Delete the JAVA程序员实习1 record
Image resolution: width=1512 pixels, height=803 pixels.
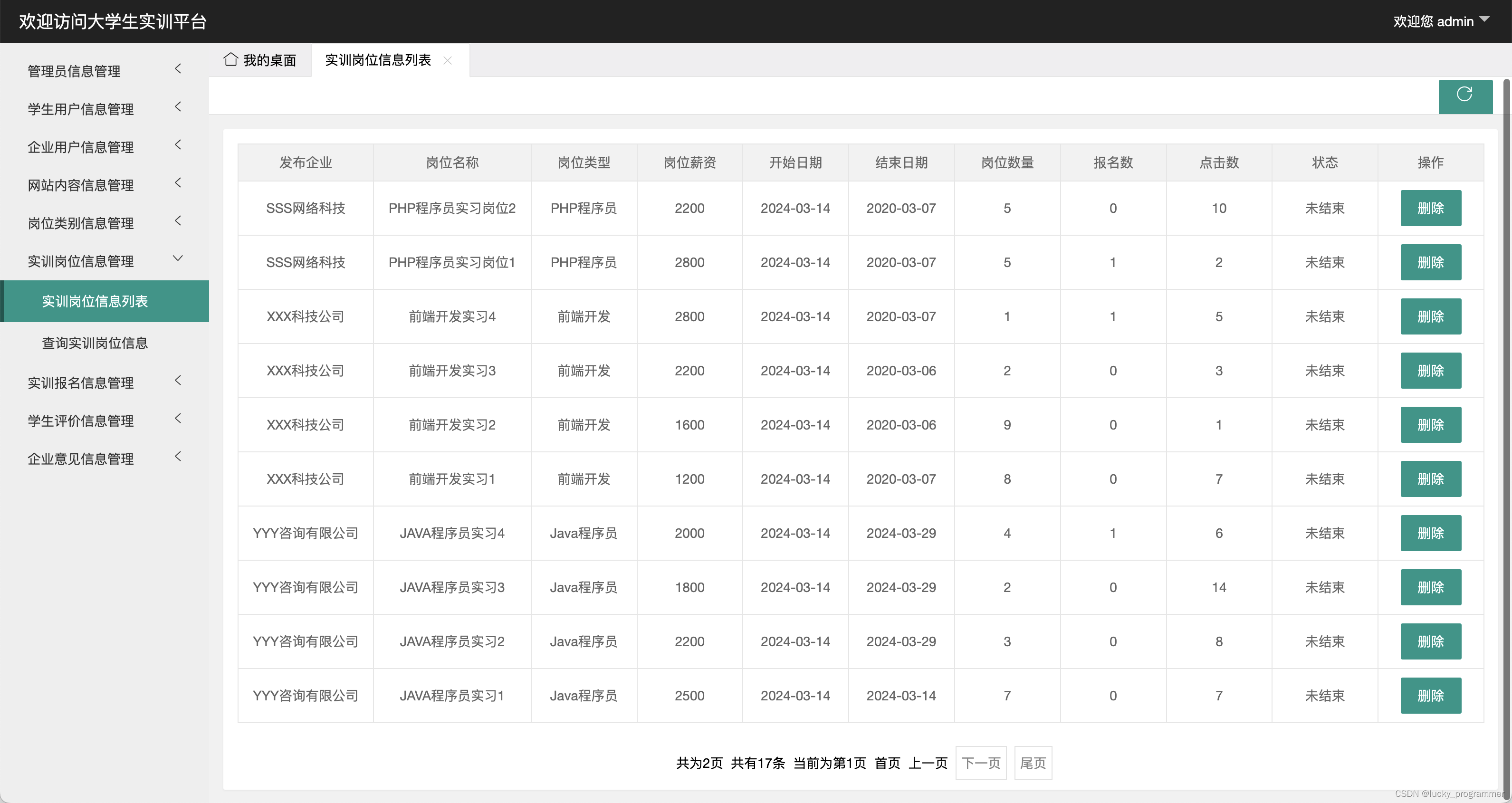(x=1430, y=695)
